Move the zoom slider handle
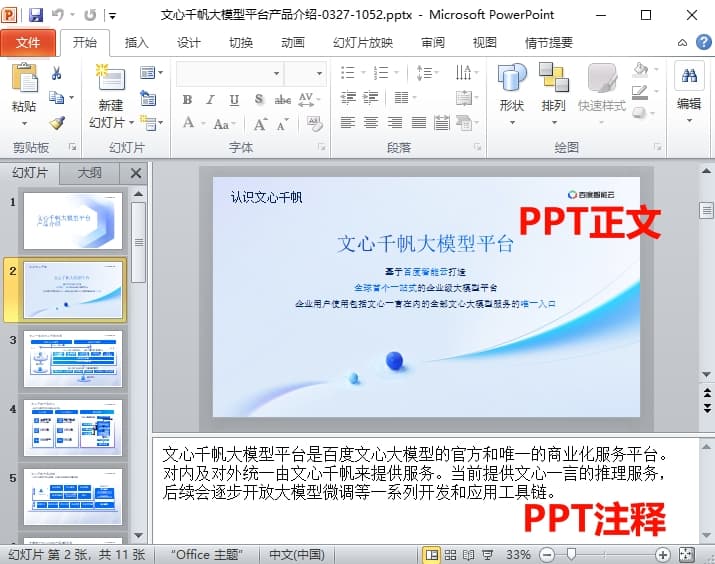Viewport: 715px width, 564px height. (571, 554)
